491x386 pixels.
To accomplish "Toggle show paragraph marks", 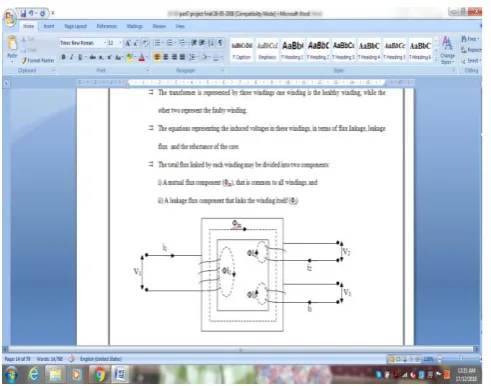I will 220,43.
